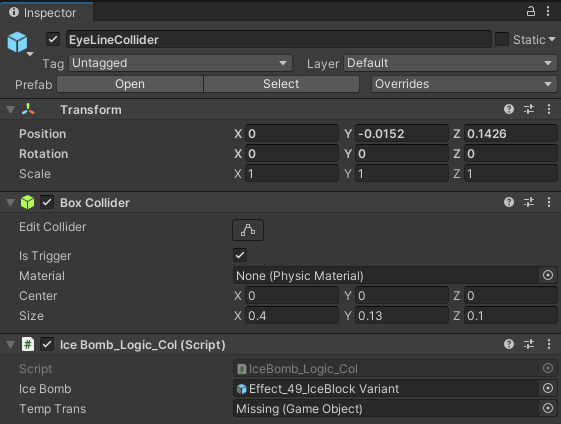Collapse the Box Collider component foldout
561x424 pixels.
11,203
